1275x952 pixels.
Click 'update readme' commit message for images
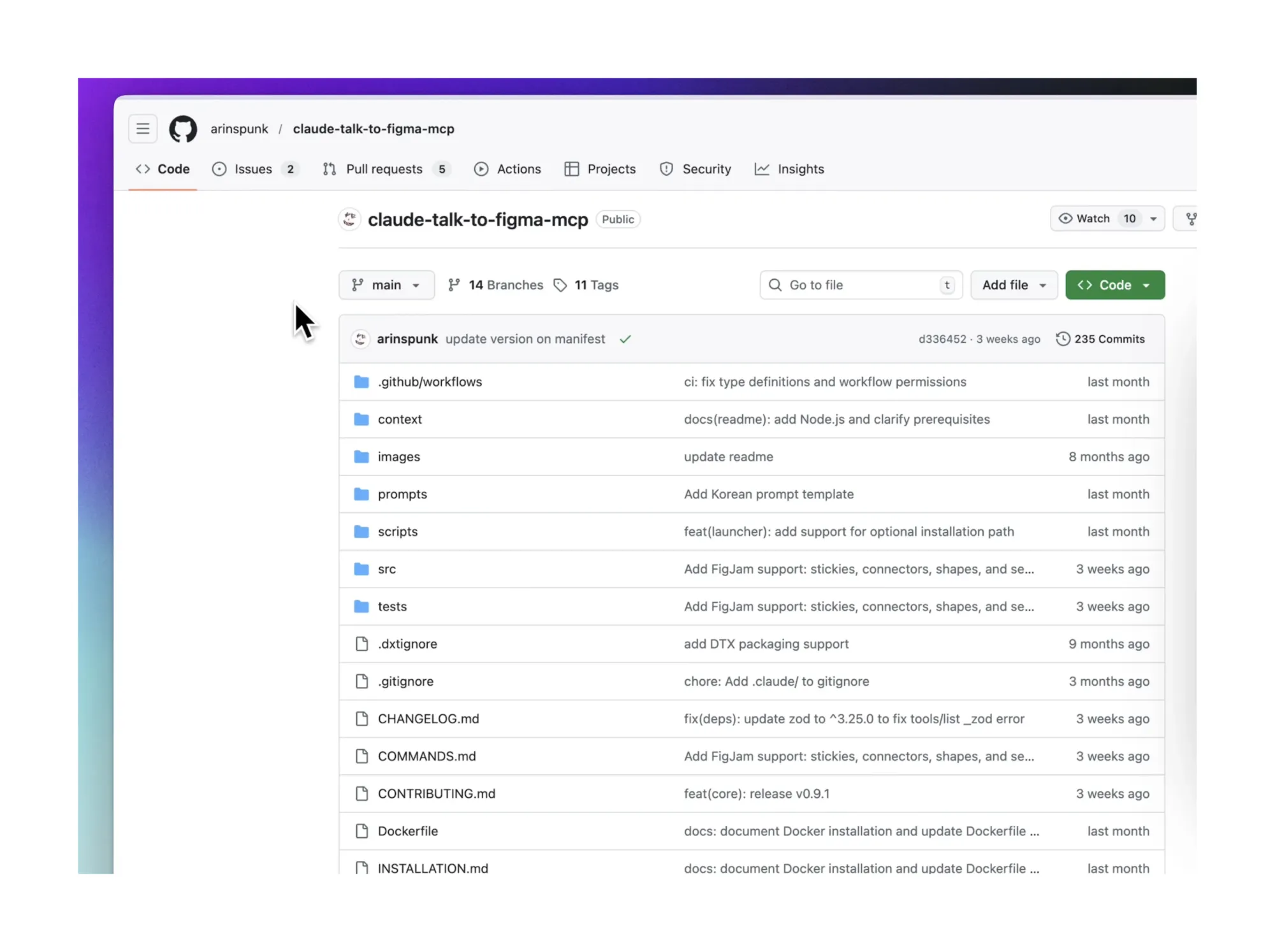[x=729, y=457]
